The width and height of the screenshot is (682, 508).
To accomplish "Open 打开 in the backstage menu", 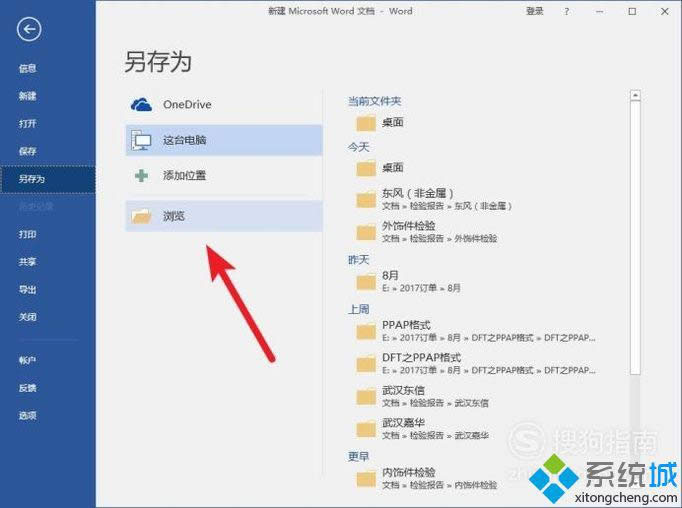I will point(27,124).
